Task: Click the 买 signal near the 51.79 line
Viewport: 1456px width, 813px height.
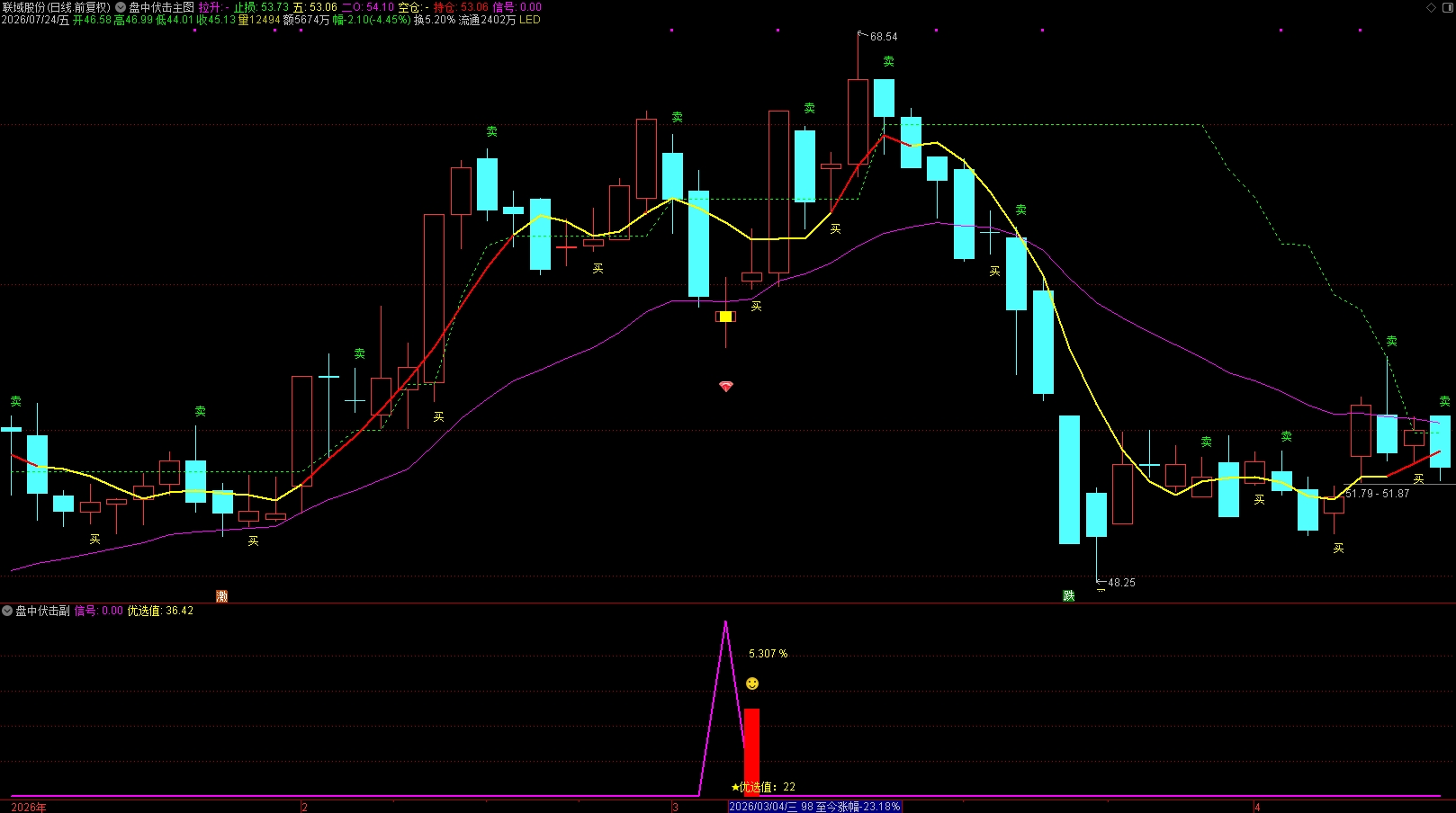Action: (1419, 479)
